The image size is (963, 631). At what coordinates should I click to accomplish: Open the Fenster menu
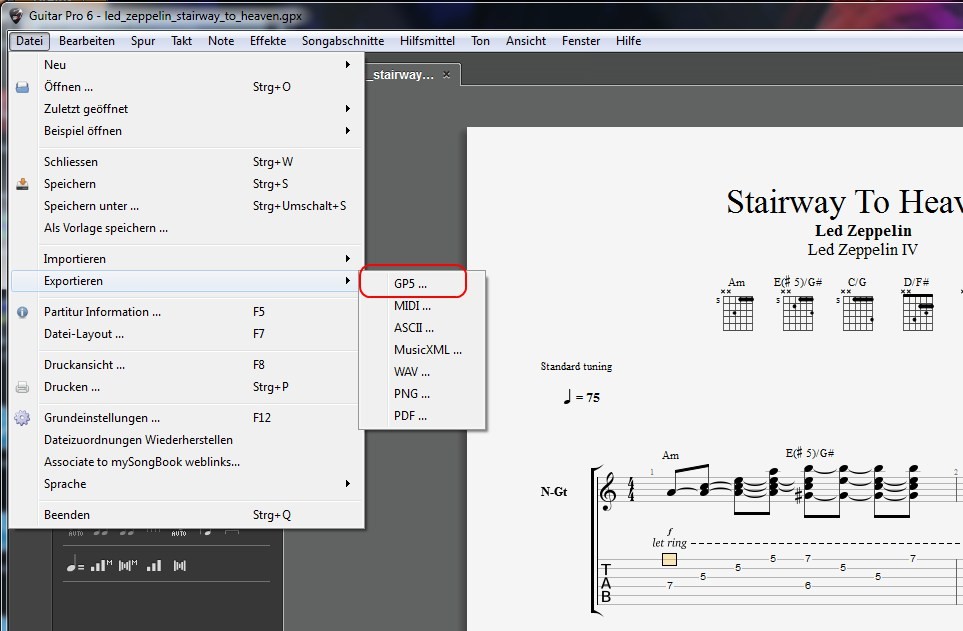point(580,41)
